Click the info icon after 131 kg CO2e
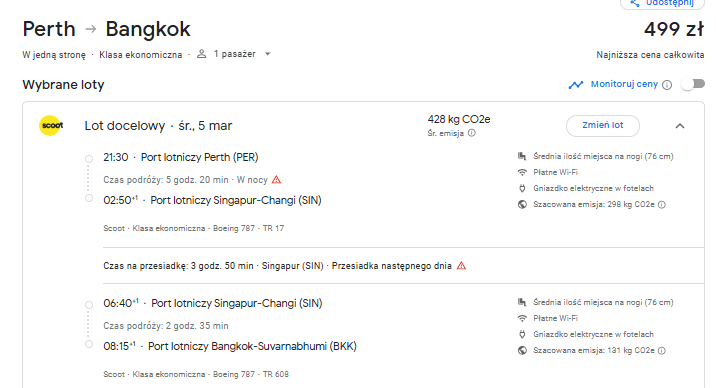The image size is (716, 388). [x=662, y=351]
